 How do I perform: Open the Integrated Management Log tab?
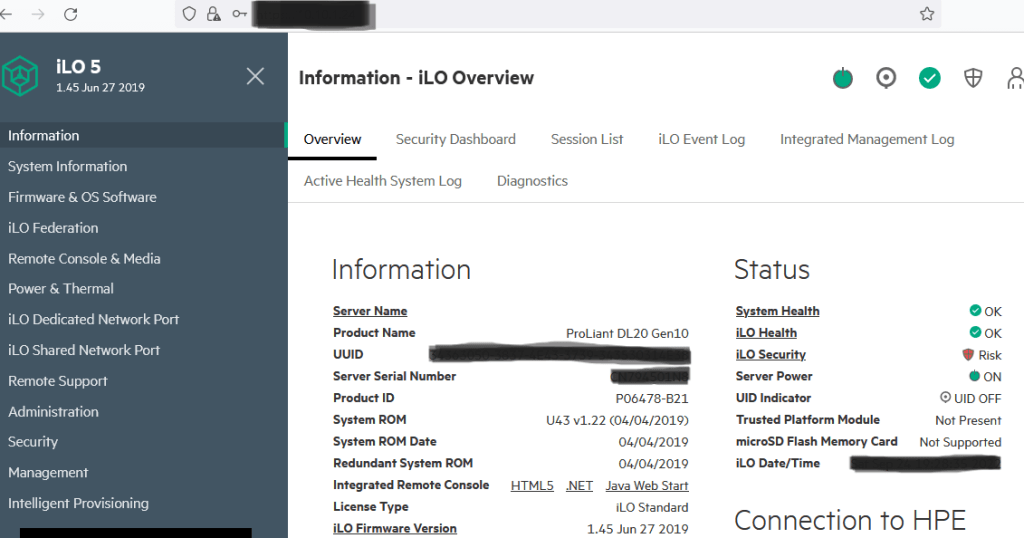867,139
